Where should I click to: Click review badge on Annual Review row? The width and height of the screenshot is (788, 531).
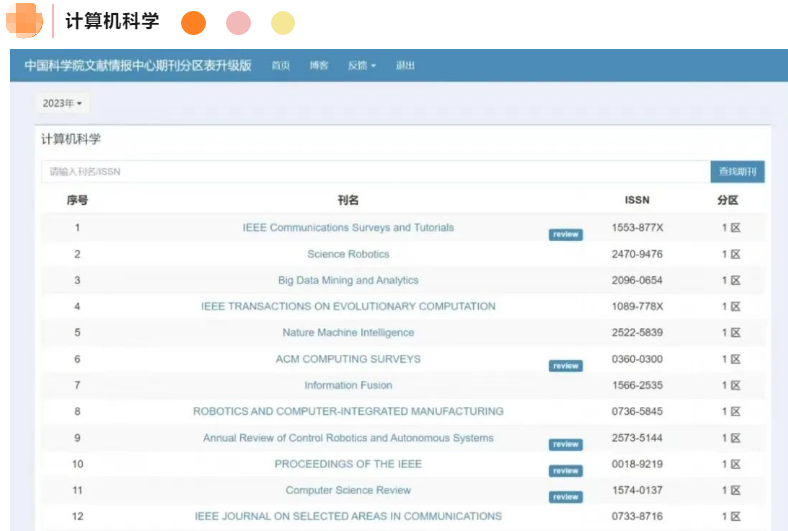click(x=566, y=445)
